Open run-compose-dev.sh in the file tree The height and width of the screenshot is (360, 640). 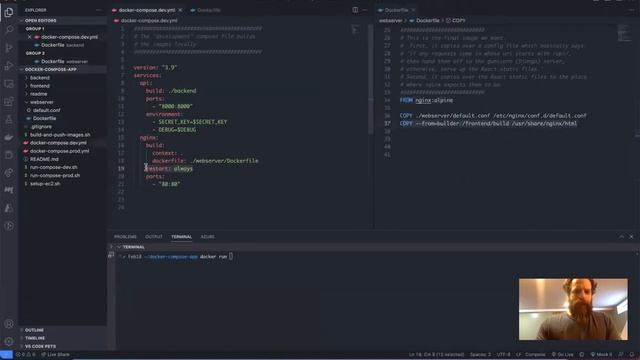pyautogui.click(x=53, y=167)
